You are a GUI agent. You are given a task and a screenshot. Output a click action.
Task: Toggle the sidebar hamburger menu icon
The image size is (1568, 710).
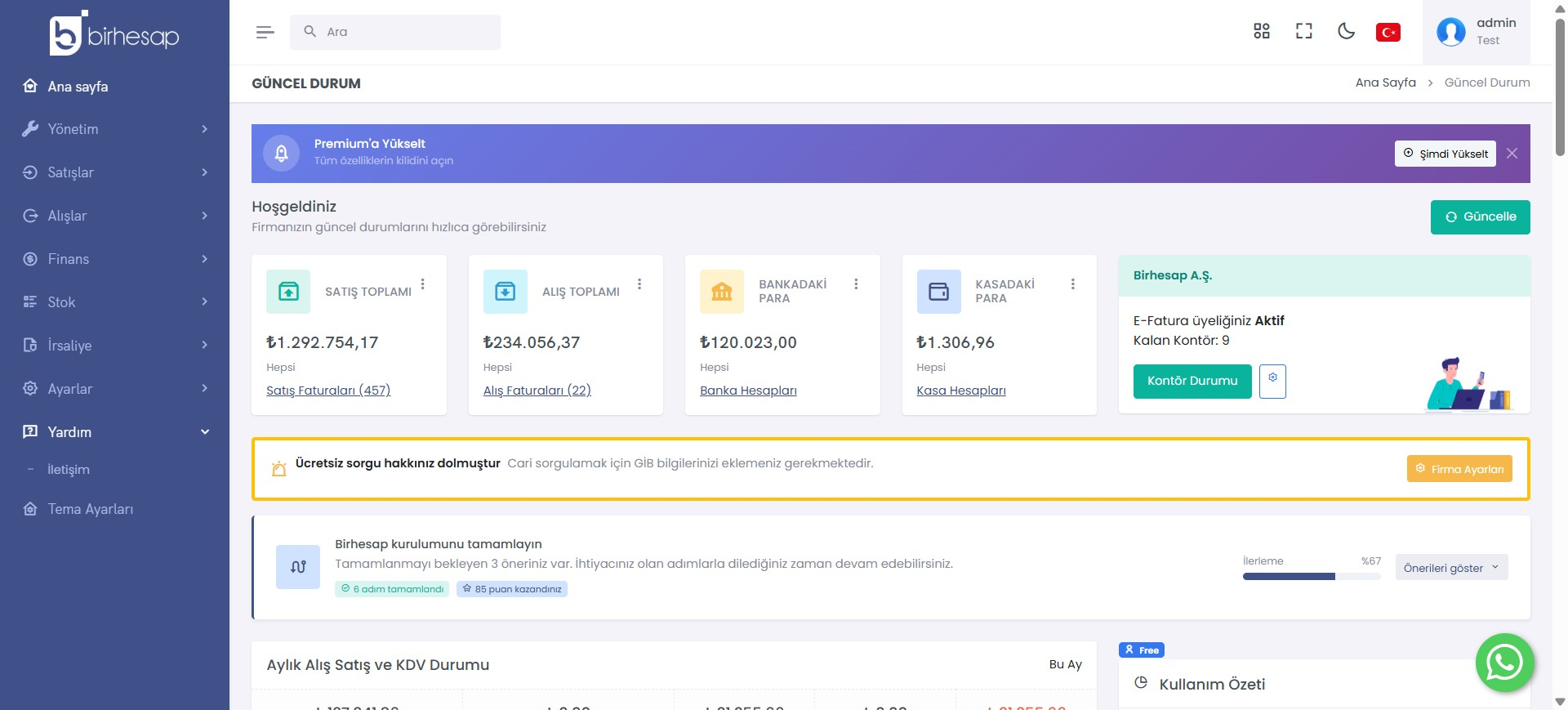click(x=265, y=32)
